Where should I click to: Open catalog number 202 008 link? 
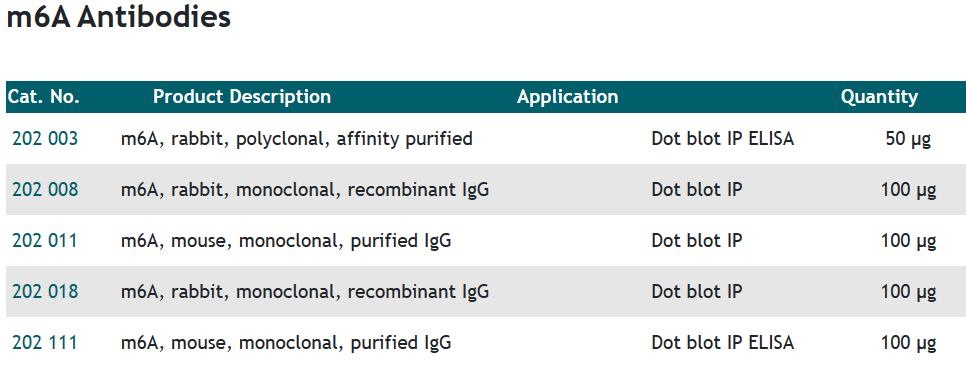click(45, 190)
